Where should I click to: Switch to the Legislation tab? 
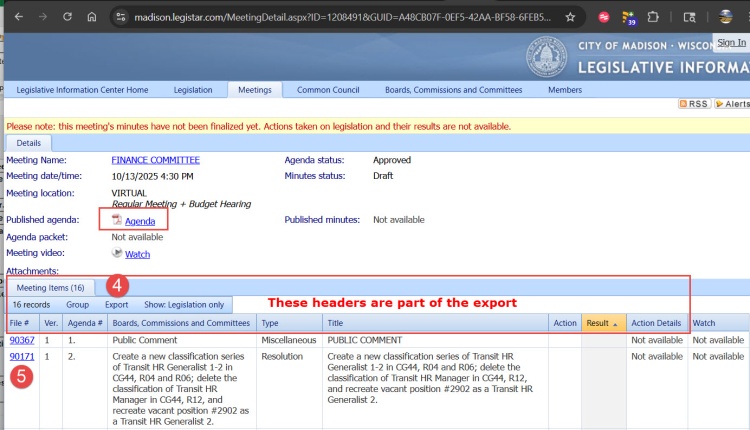click(x=193, y=90)
